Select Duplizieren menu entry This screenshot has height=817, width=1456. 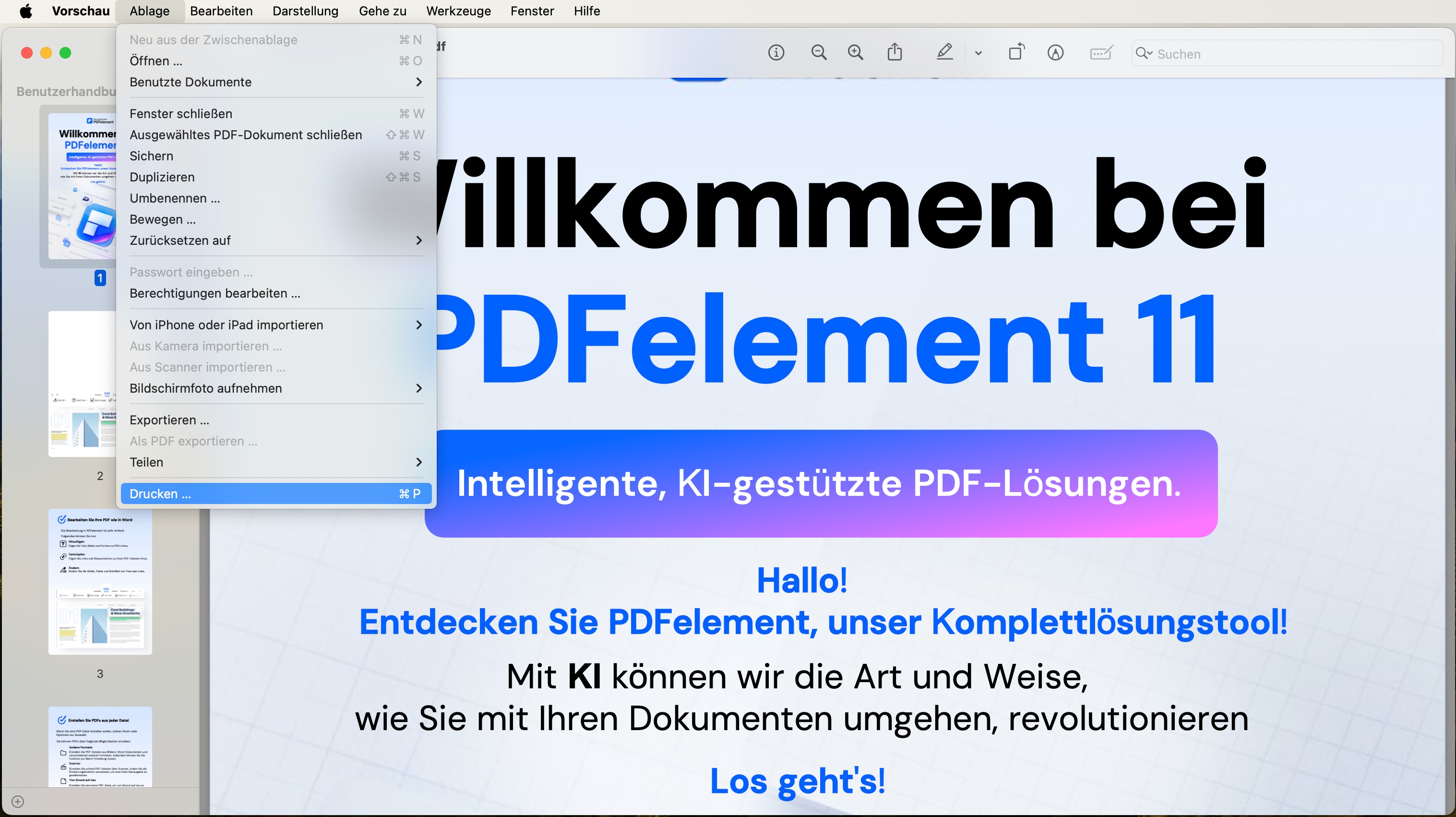(276, 177)
